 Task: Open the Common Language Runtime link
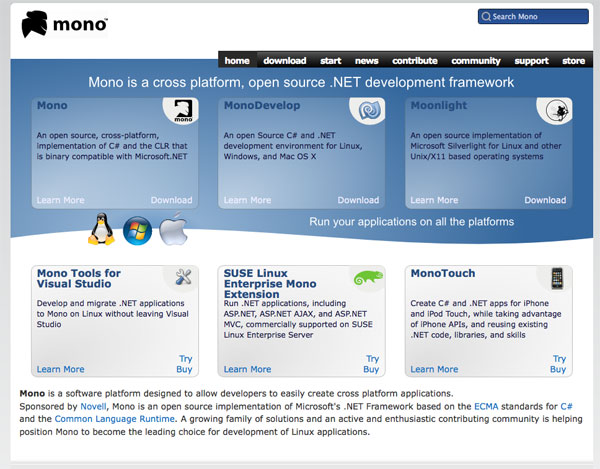point(114,419)
